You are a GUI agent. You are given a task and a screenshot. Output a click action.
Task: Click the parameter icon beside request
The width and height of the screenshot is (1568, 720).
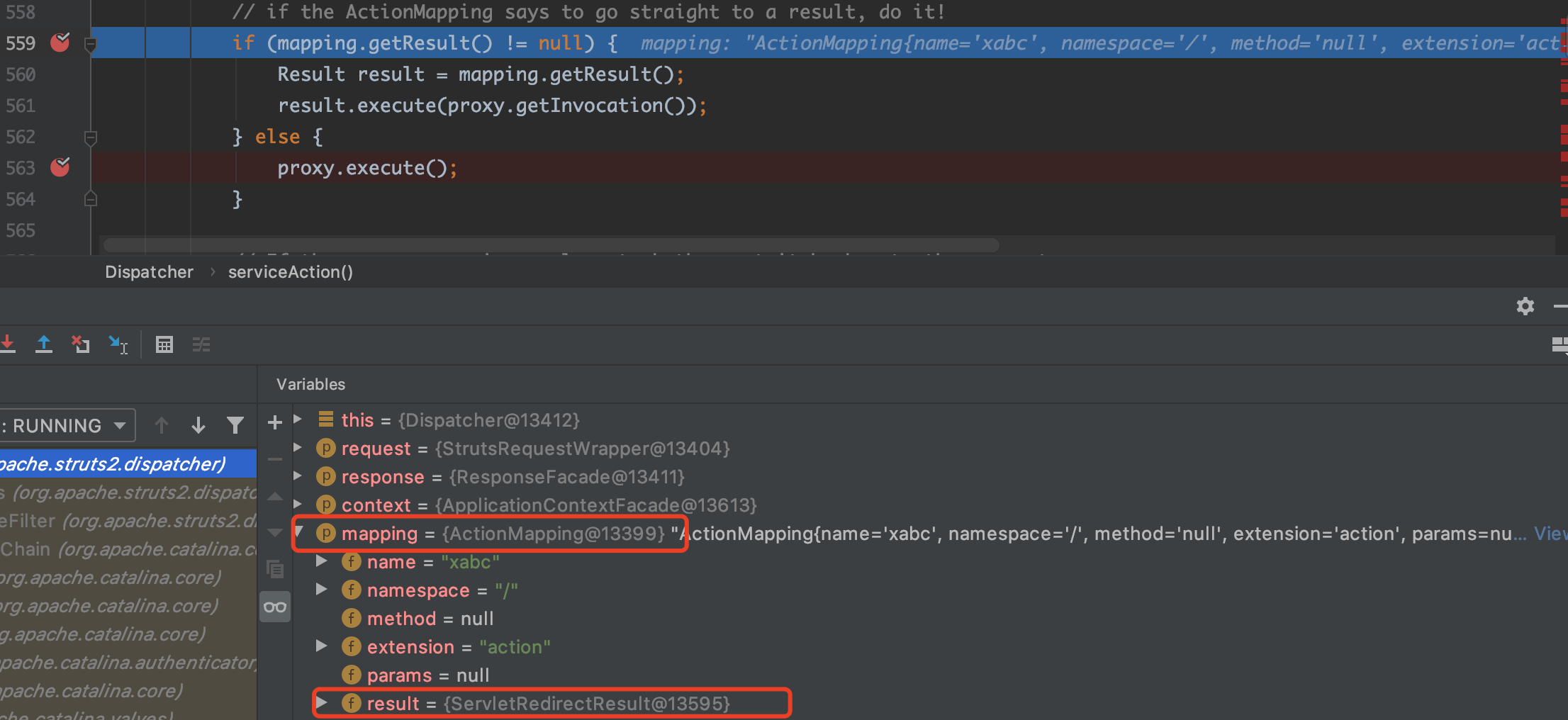coord(326,448)
